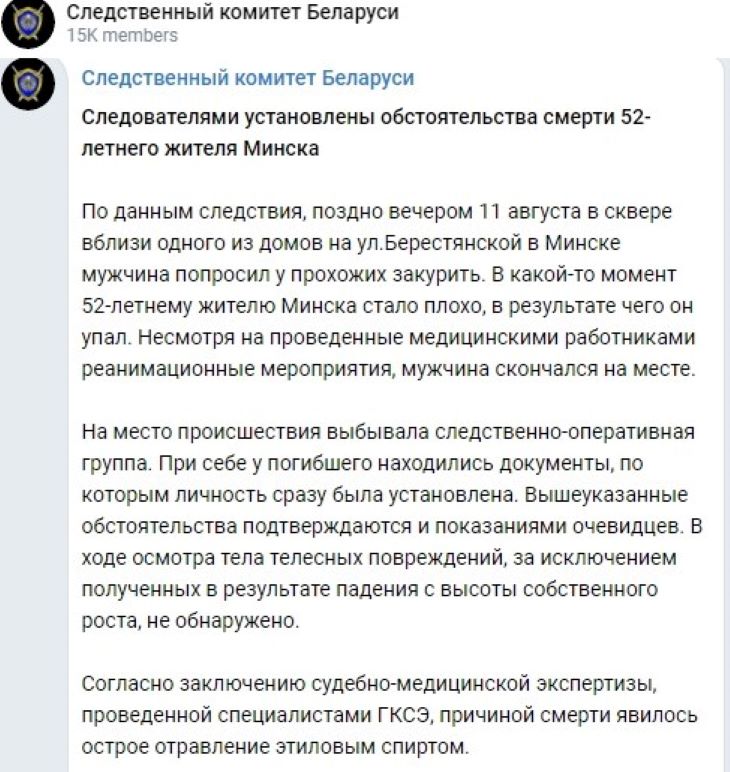Open channel info via header title
Image resolution: width=730 pixels, height=772 pixels.
pyautogui.click(x=232, y=13)
